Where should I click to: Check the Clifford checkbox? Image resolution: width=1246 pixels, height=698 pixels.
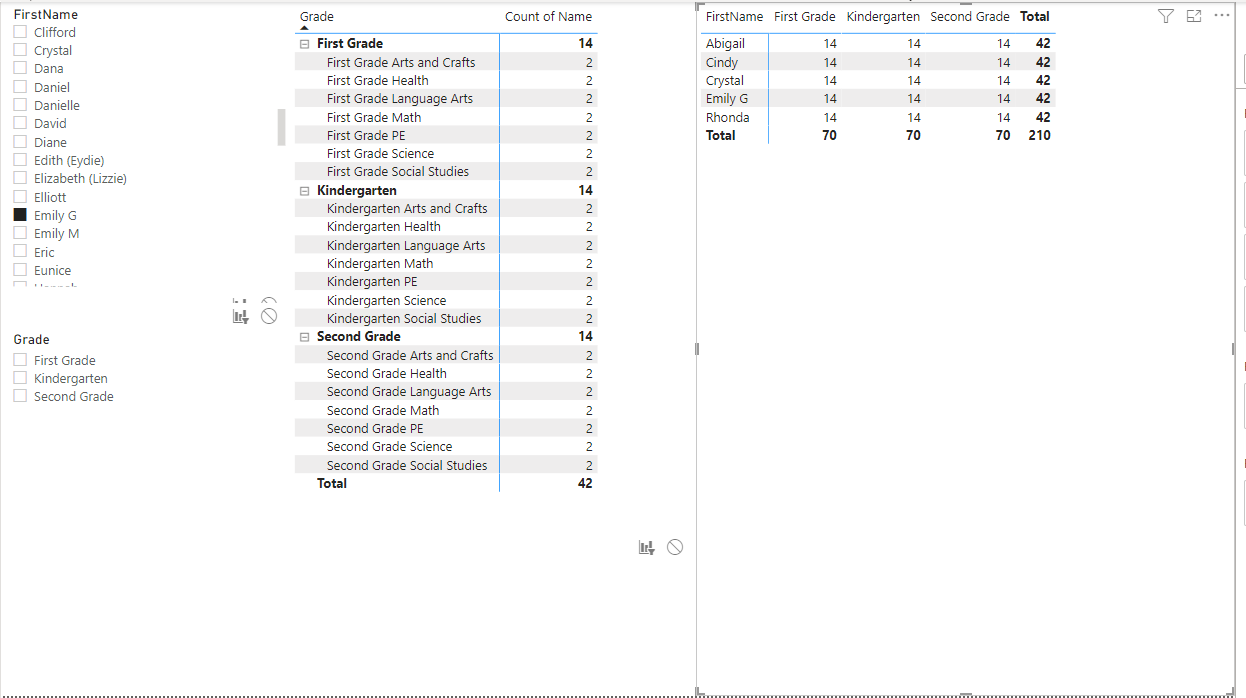tap(20, 32)
